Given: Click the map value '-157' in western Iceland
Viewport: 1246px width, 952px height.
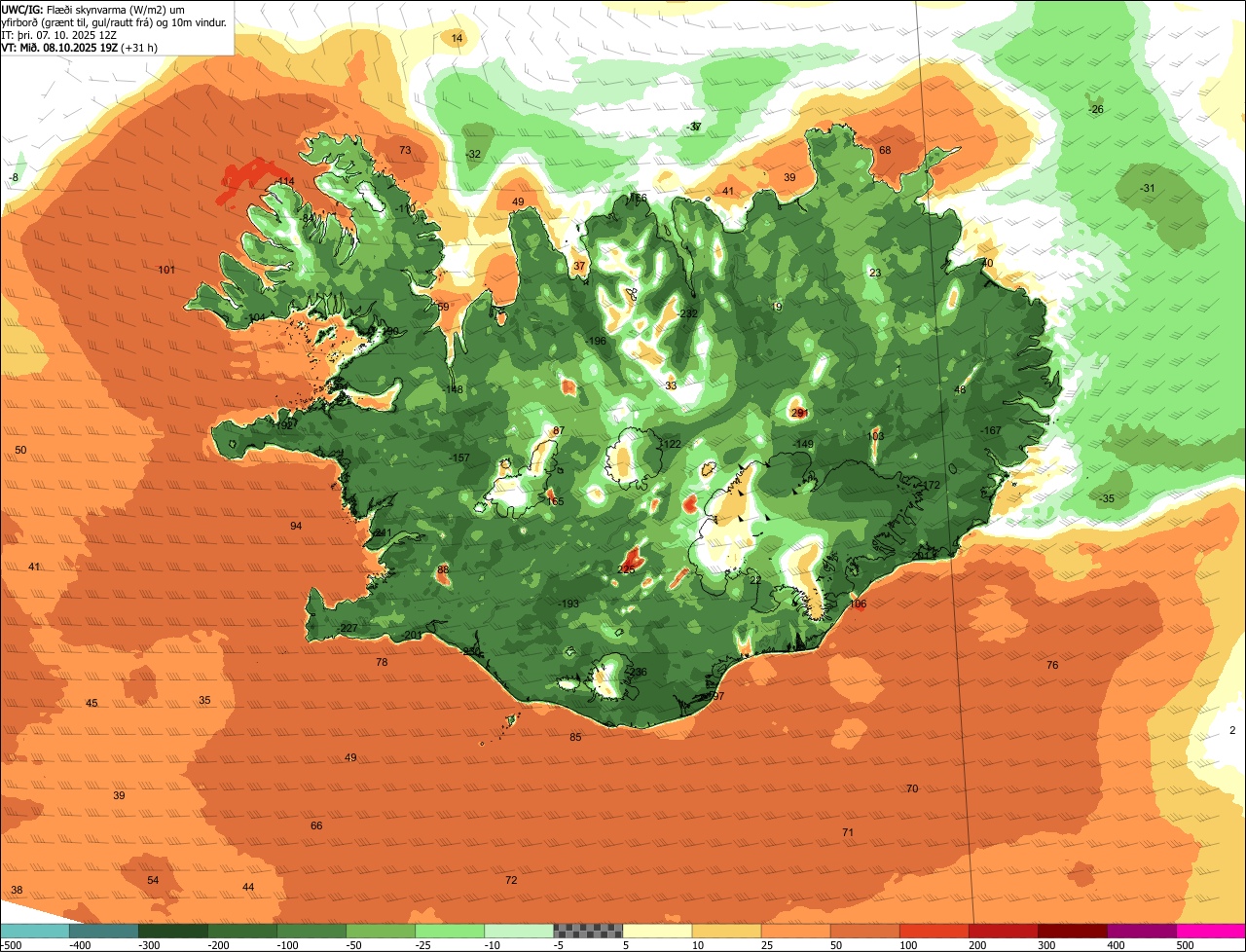Looking at the screenshot, I should 459,458.
